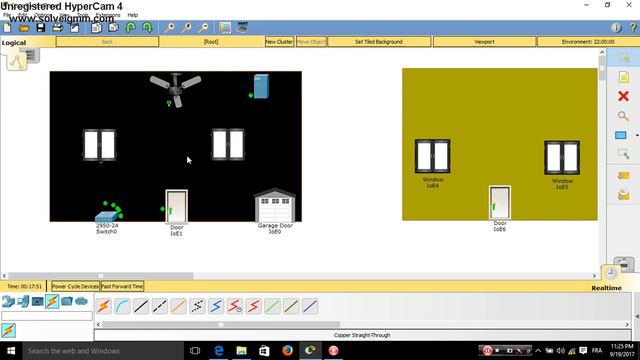Image resolution: width=640 pixels, height=360 pixels.
Task: Select the Multiuser Connection cloud category
Action: [81, 302]
